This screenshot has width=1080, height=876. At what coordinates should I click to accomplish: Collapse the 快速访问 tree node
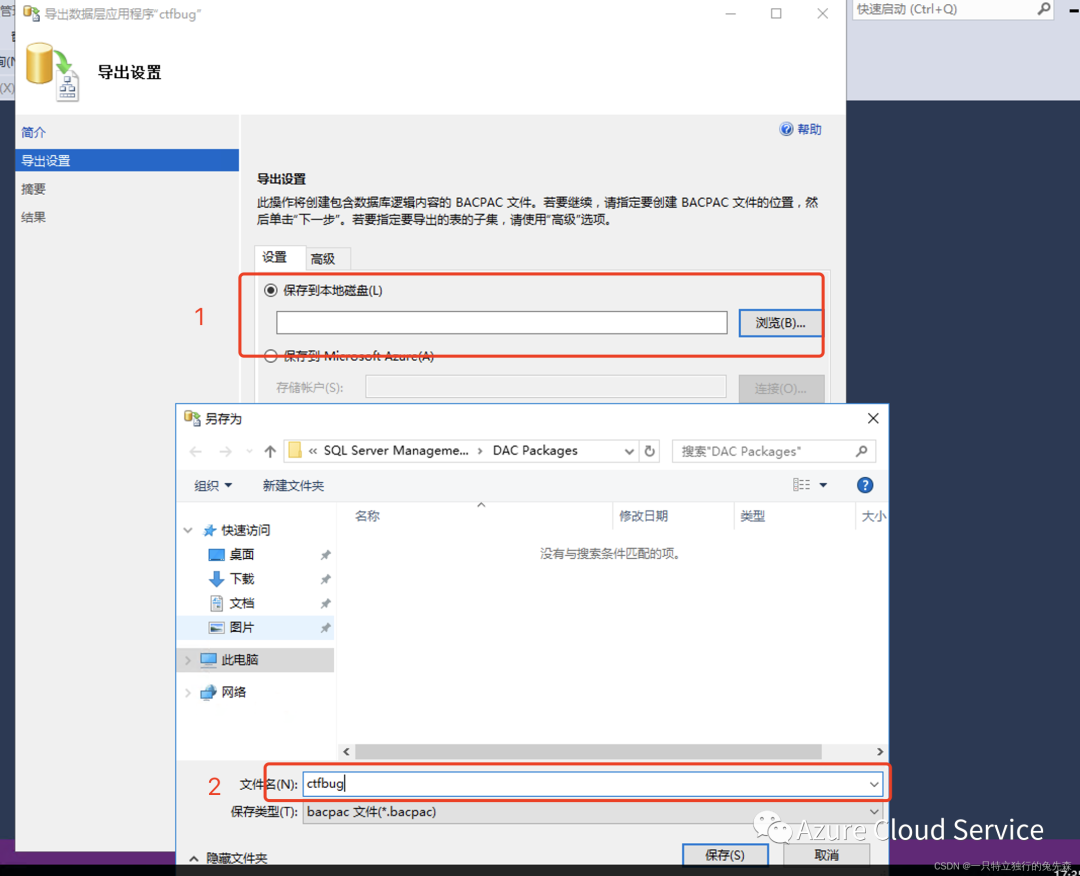click(x=188, y=530)
